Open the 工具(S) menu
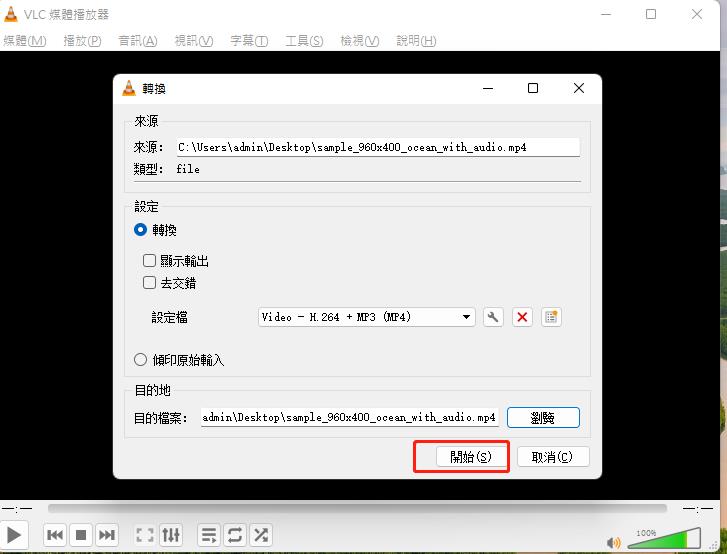This screenshot has height=554, width=727. click(304, 41)
